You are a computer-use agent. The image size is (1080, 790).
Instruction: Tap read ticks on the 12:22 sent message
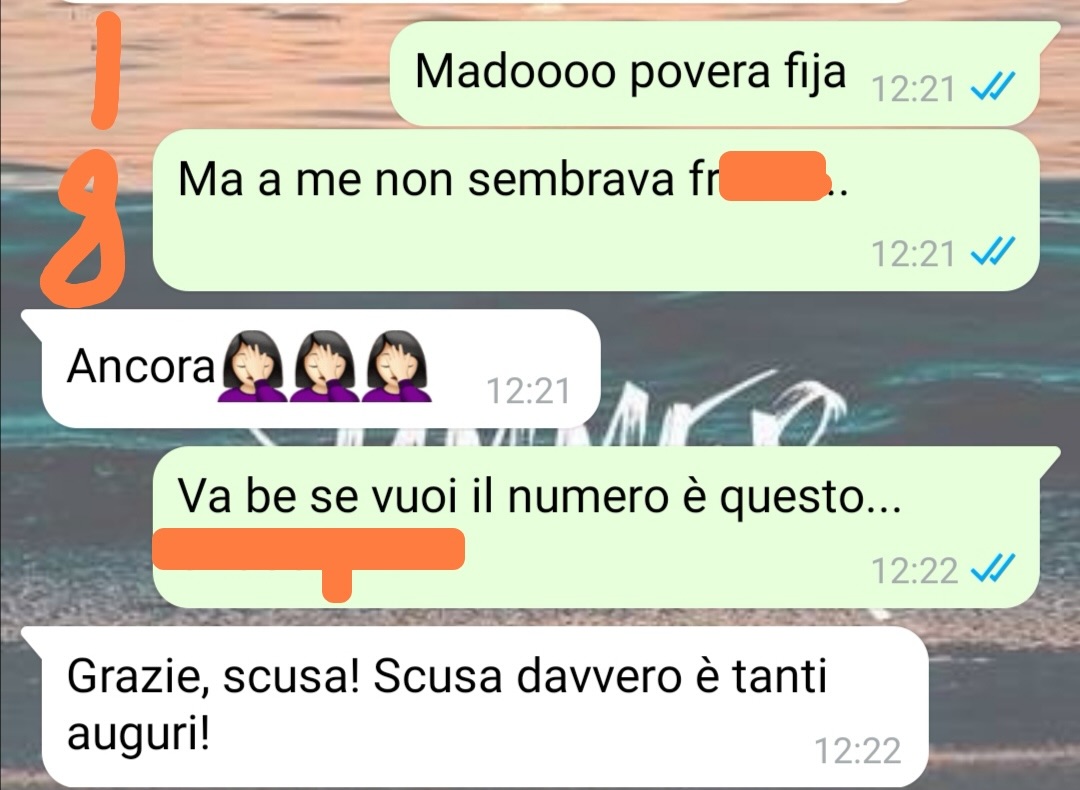(x=993, y=570)
